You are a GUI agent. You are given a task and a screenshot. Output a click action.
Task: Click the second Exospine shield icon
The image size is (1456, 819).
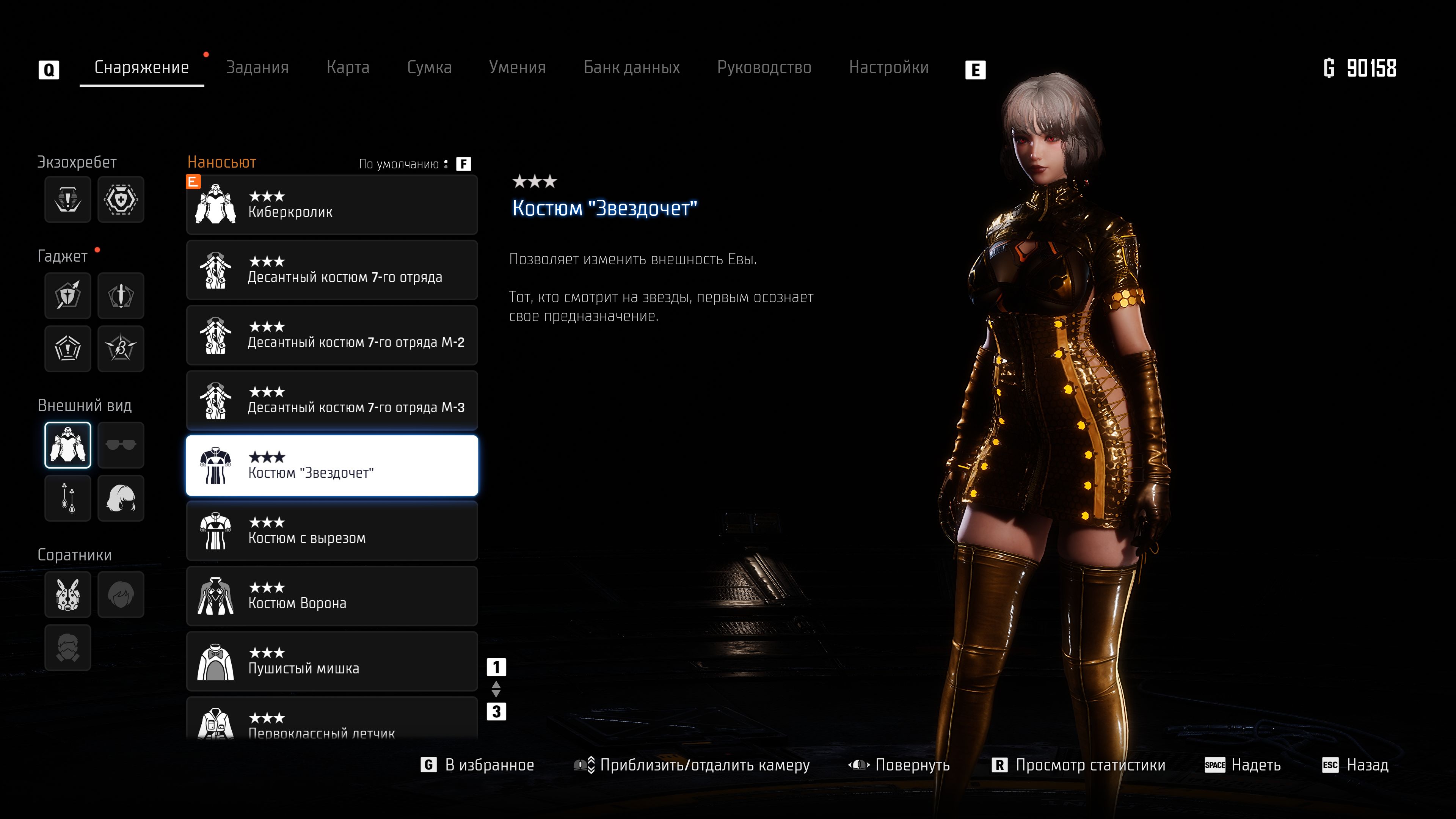point(121,199)
